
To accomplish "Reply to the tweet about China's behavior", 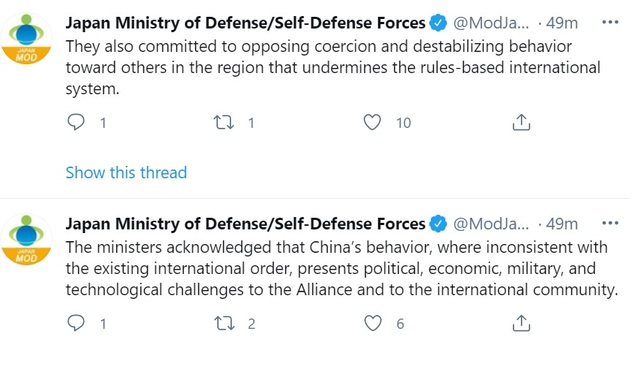I will pyautogui.click(x=76, y=323).
